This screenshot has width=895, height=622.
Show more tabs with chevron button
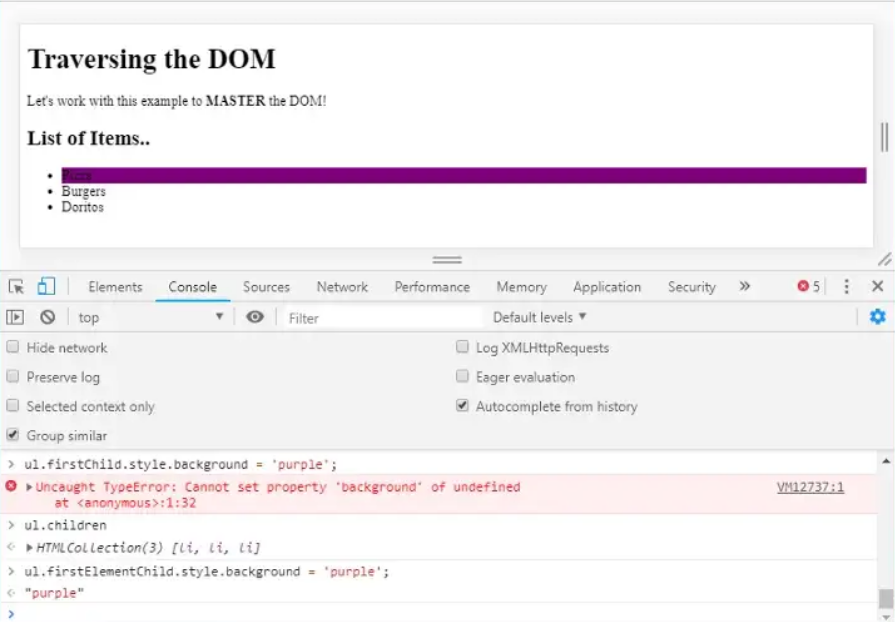click(744, 287)
